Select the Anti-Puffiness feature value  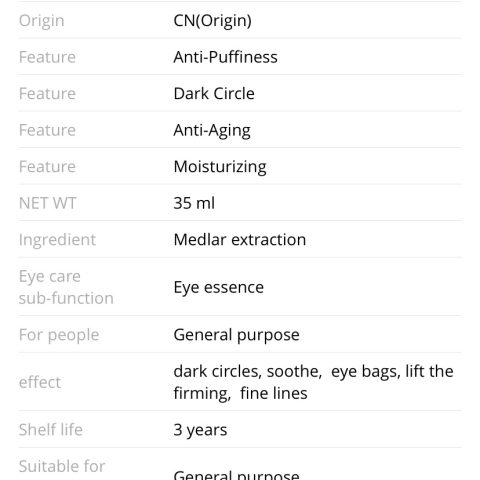(x=225, y=57)
